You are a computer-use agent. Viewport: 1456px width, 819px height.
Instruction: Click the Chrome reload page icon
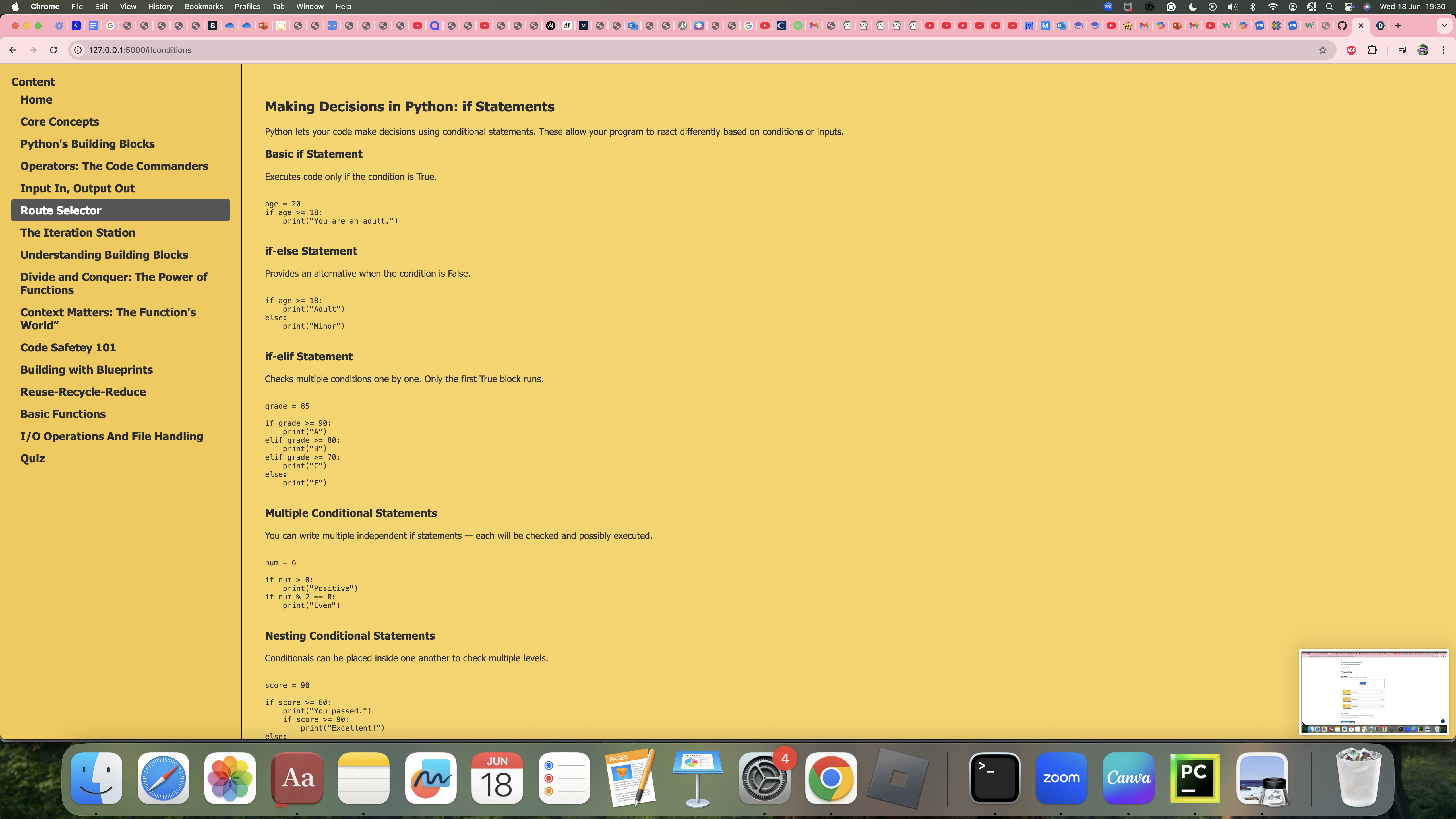click(53, 50)
